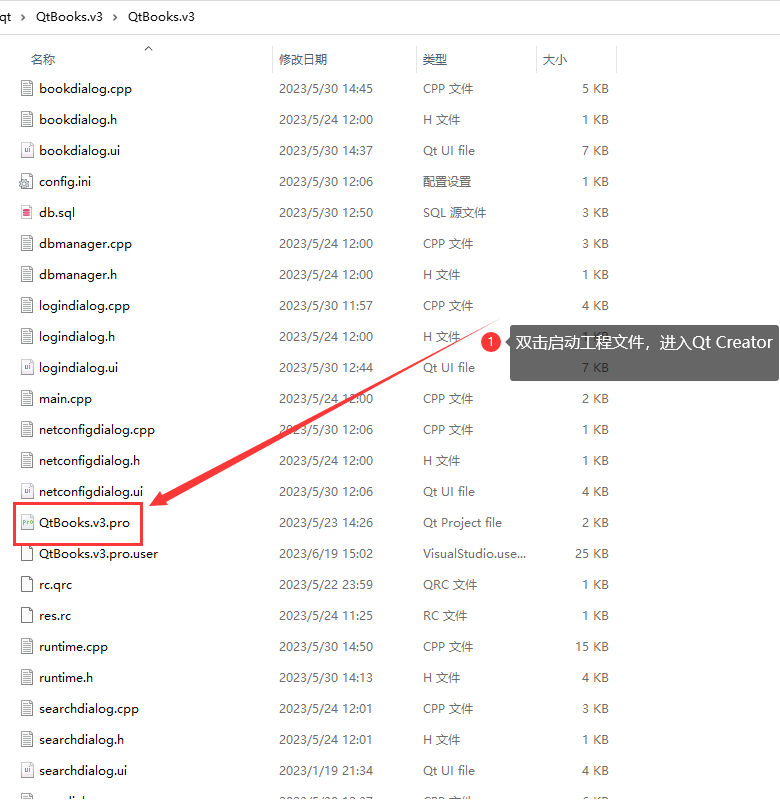Toggle sort direction arrow above 名称
780x802 pixels.
click(x=148, y=49)
